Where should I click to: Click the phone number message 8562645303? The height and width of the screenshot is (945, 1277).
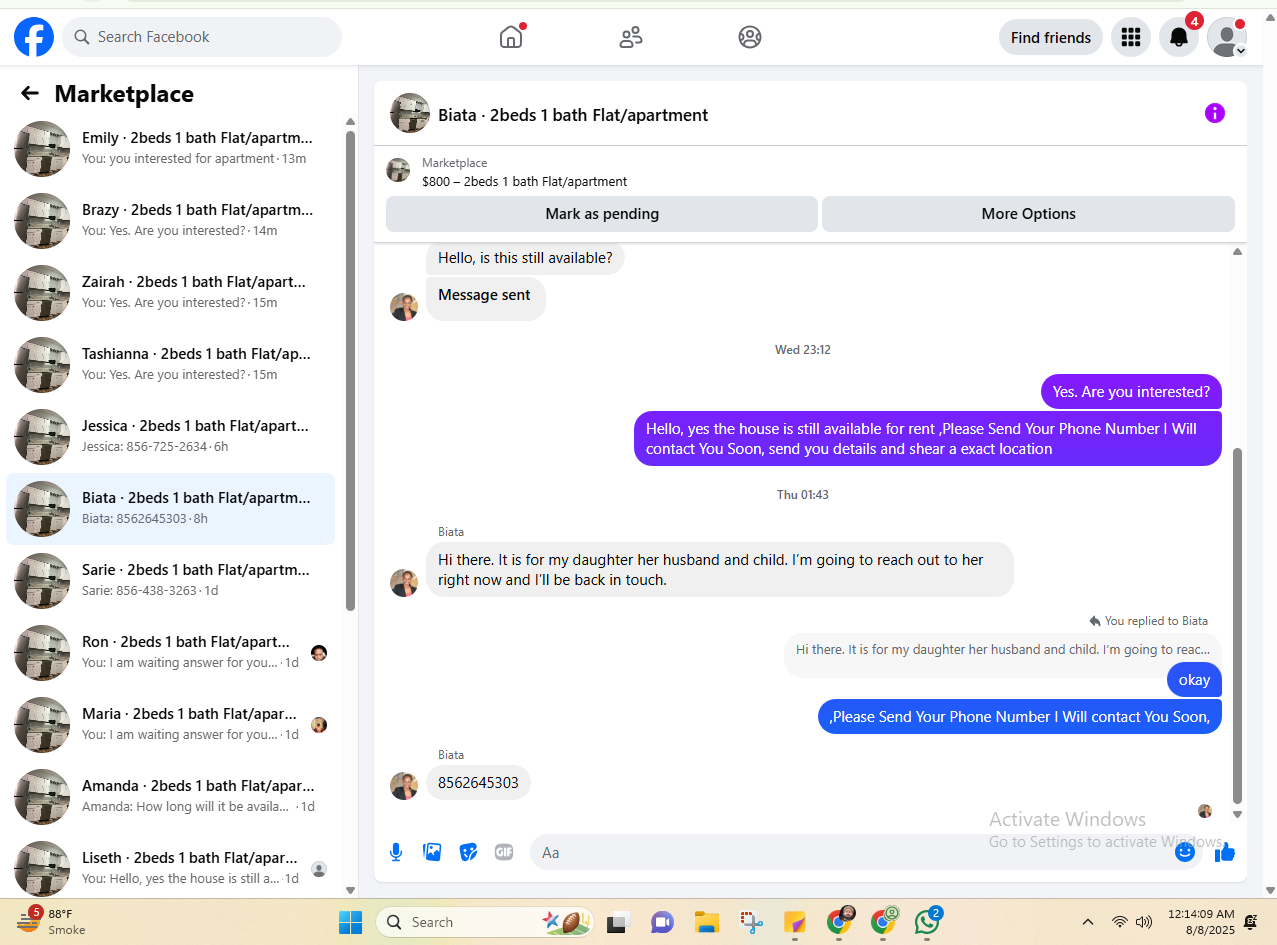pos(478,783)
